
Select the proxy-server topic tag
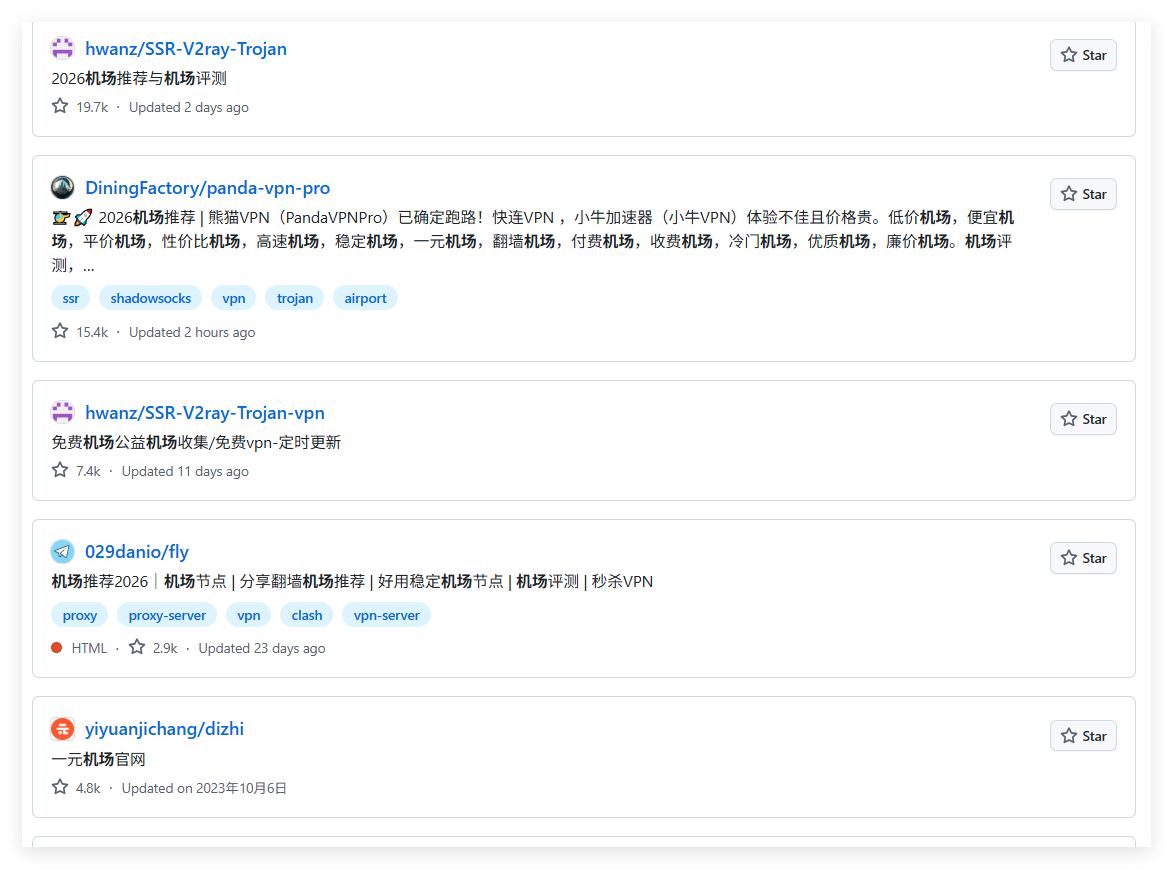click(x=167, y=615)
